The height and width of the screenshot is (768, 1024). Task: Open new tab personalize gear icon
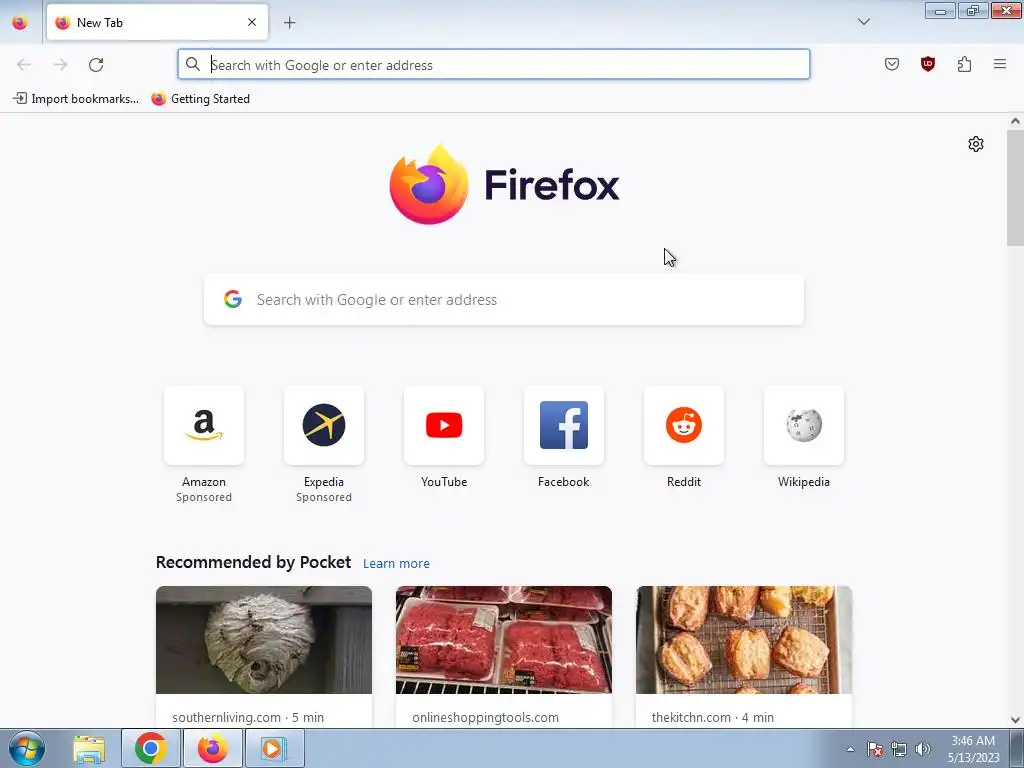tap(976, 144)
